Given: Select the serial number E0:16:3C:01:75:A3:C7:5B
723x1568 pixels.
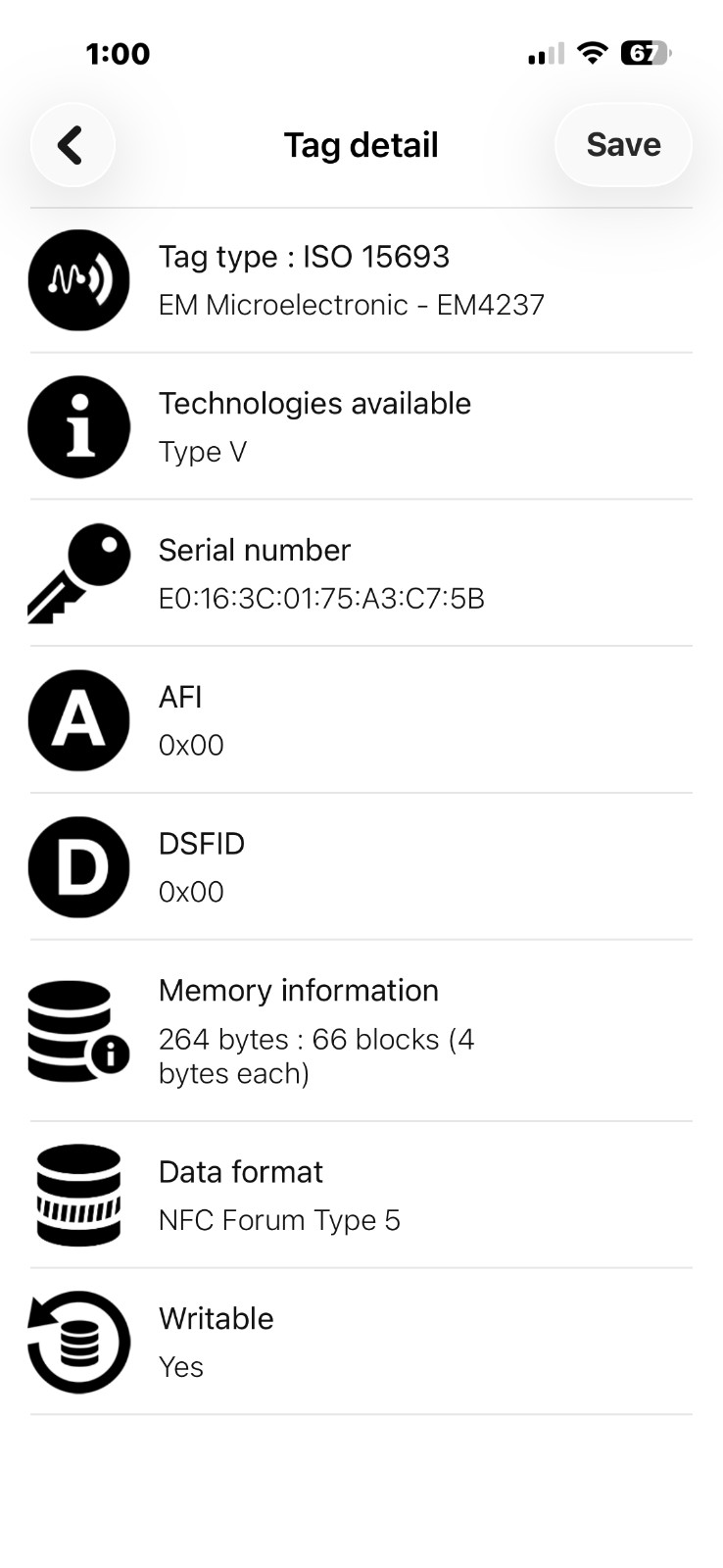Looking at the screenshot, I should pyautogui.click(x=321, y=598).
